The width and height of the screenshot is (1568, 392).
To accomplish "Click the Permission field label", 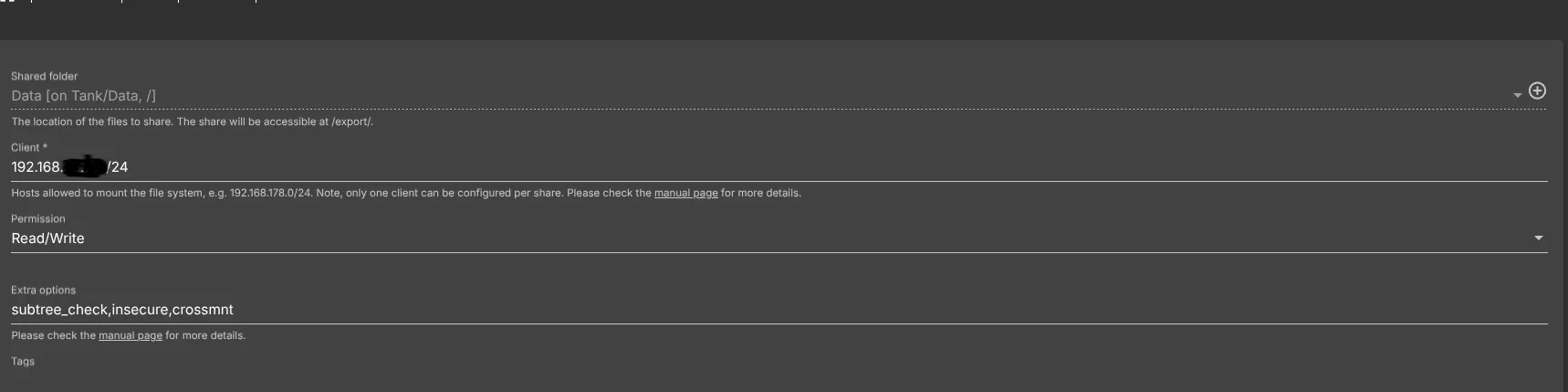I will click(37, 218).
